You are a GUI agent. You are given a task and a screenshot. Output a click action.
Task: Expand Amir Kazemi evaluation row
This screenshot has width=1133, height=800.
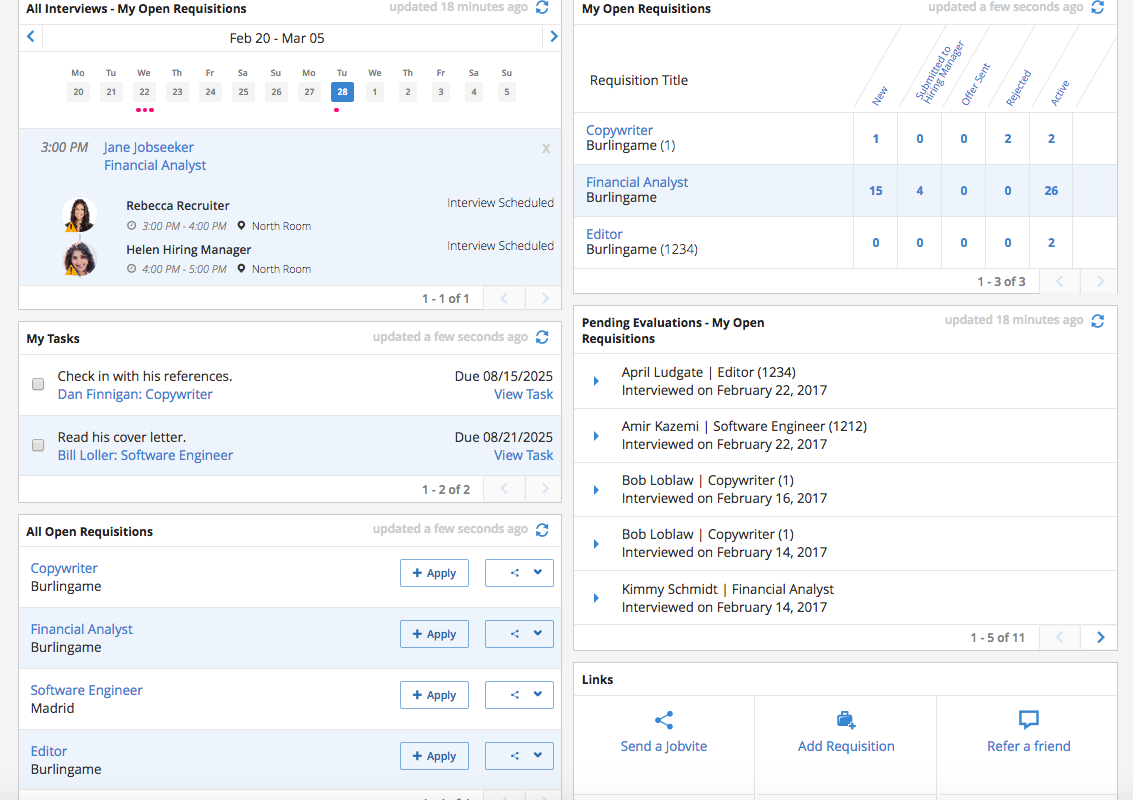pos(596,436)
